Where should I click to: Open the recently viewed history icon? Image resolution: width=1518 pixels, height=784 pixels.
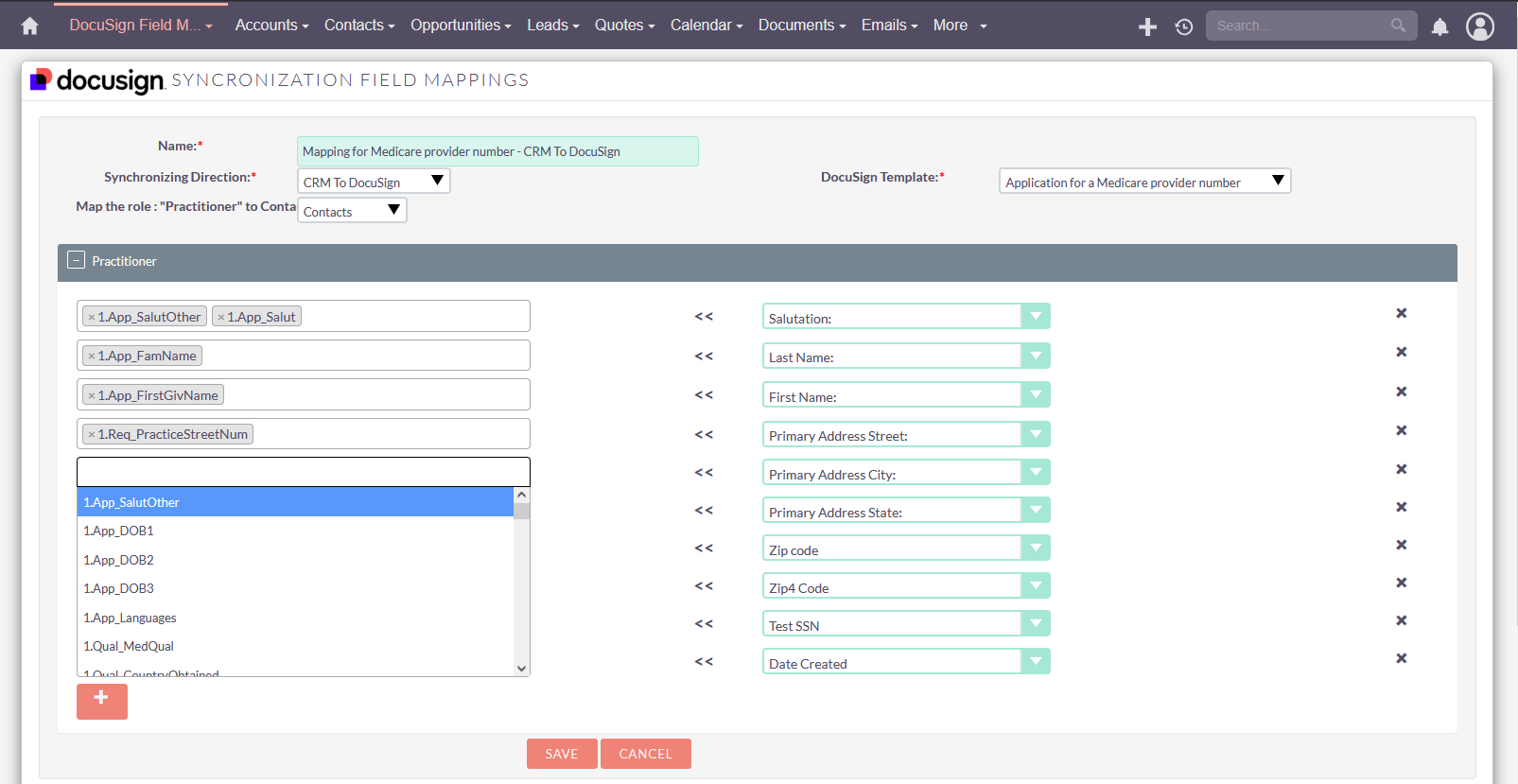tap(1184, 26)
